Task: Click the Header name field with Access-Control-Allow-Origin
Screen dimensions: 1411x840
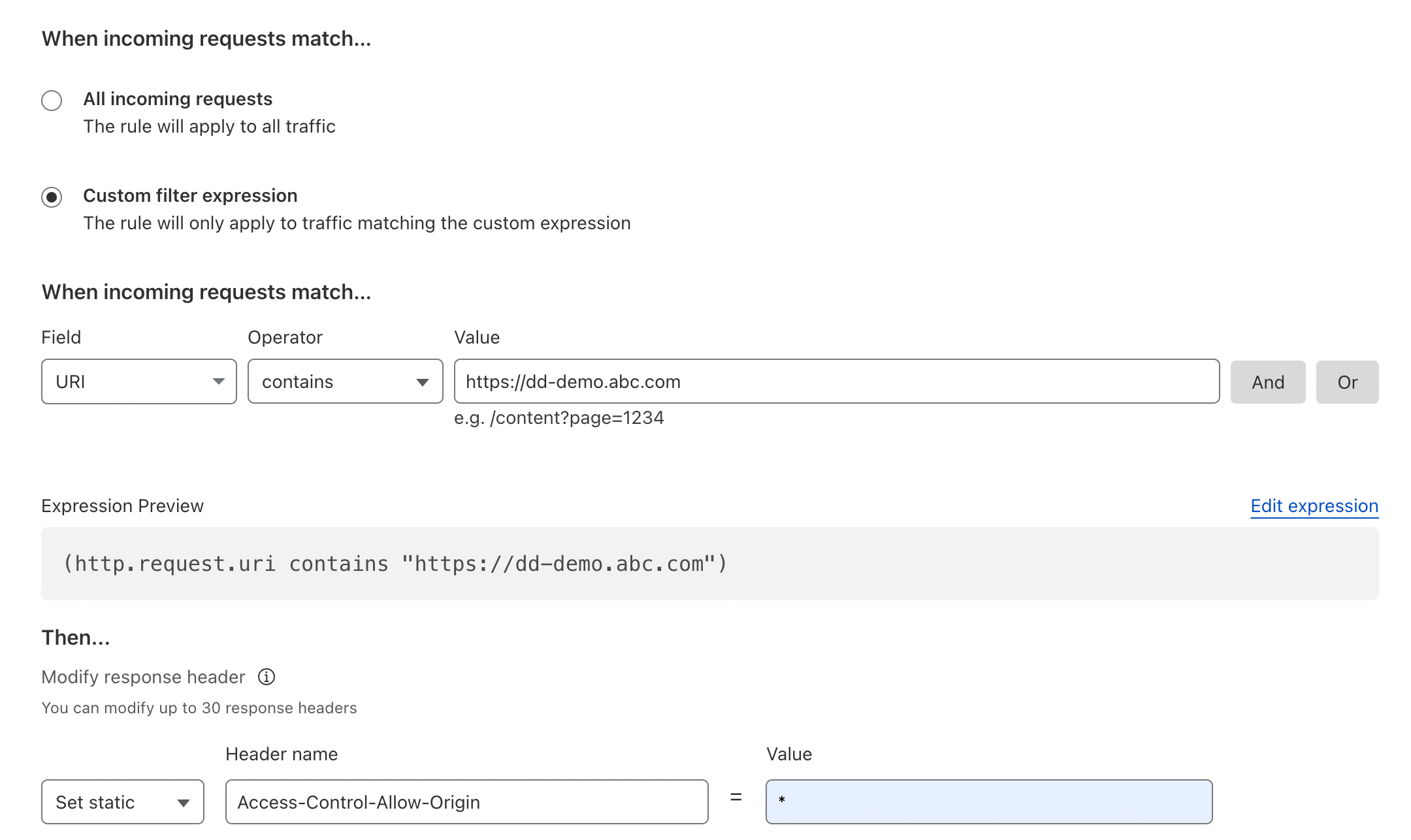Action: [467, 802]
